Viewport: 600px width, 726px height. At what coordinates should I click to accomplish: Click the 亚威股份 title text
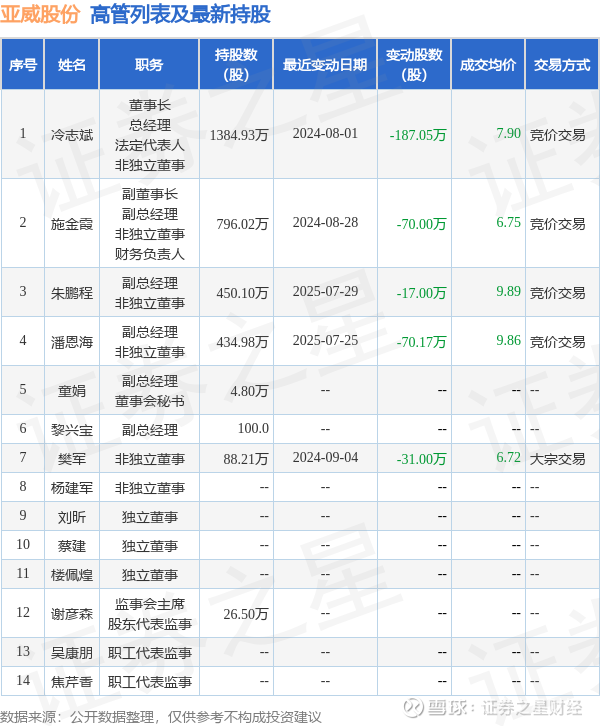[x=40, y=14]
